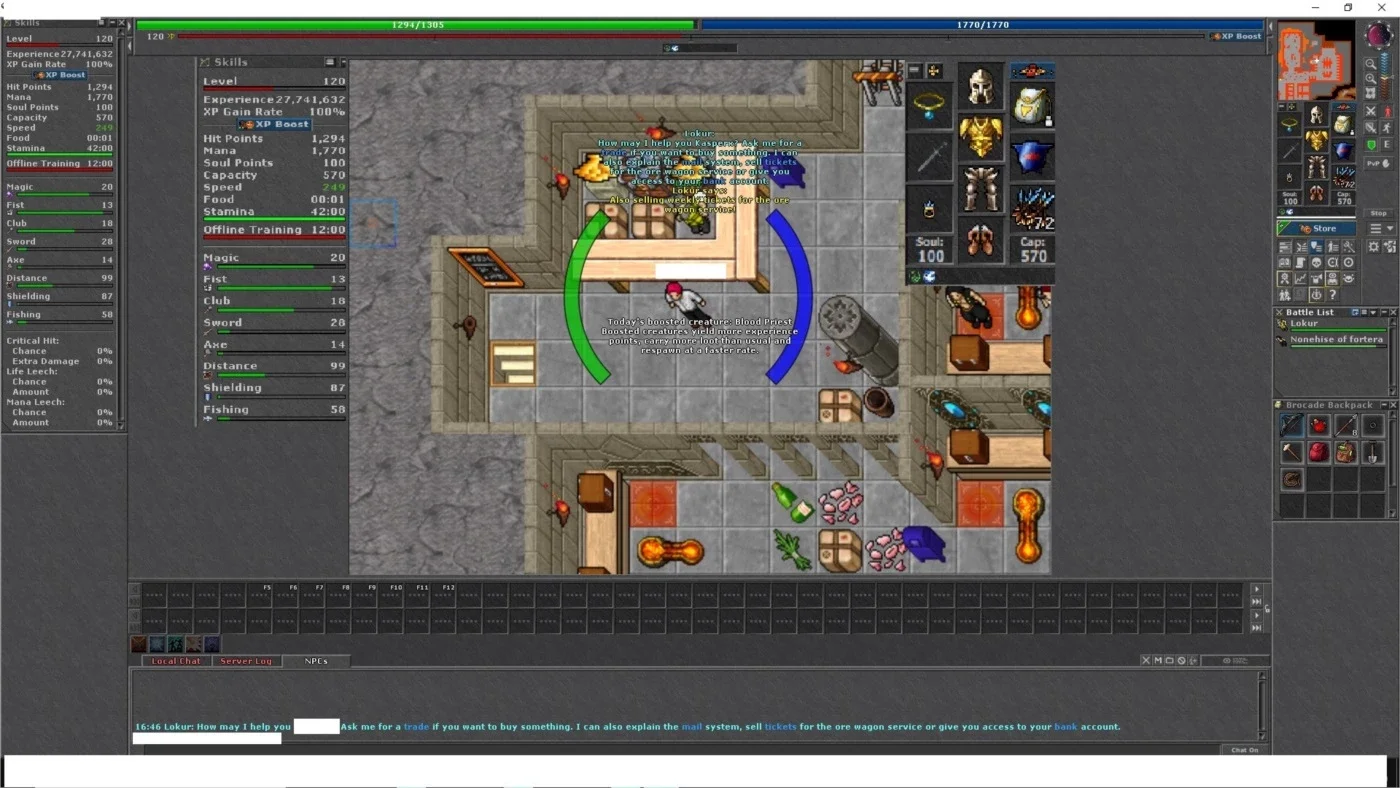Collapse the sidebar inventory minus button
This screenshot has height=788, width=1400.
[1282, 106]
